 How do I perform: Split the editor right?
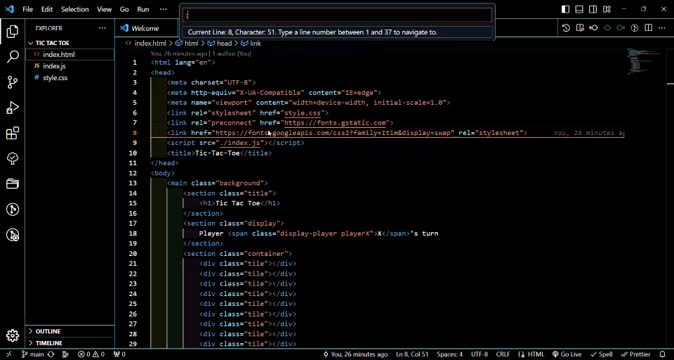(648, 28)
